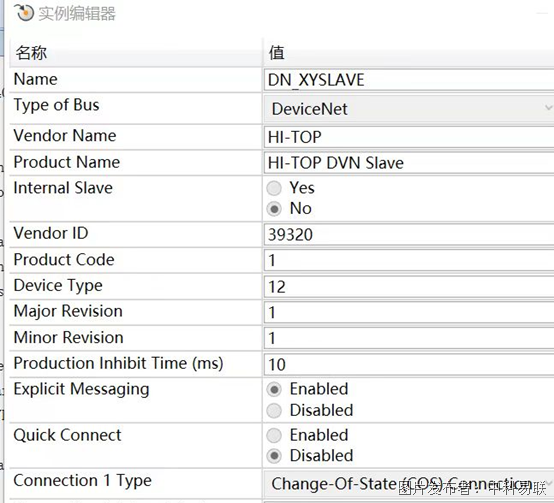The height and width of the screenshot is (503, 554).
Task: Click the Minor Revision input field
Action: pyautogui.click(x=409, y=338)
